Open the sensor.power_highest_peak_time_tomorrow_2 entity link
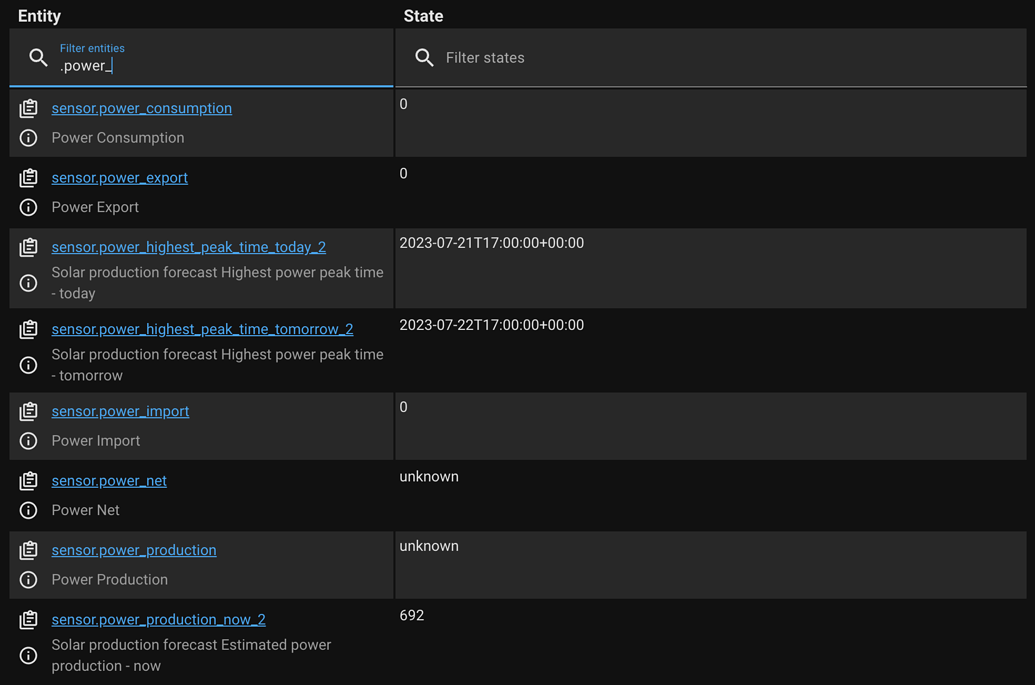The width and height of the screenshot is (1035, 685). 202,329
